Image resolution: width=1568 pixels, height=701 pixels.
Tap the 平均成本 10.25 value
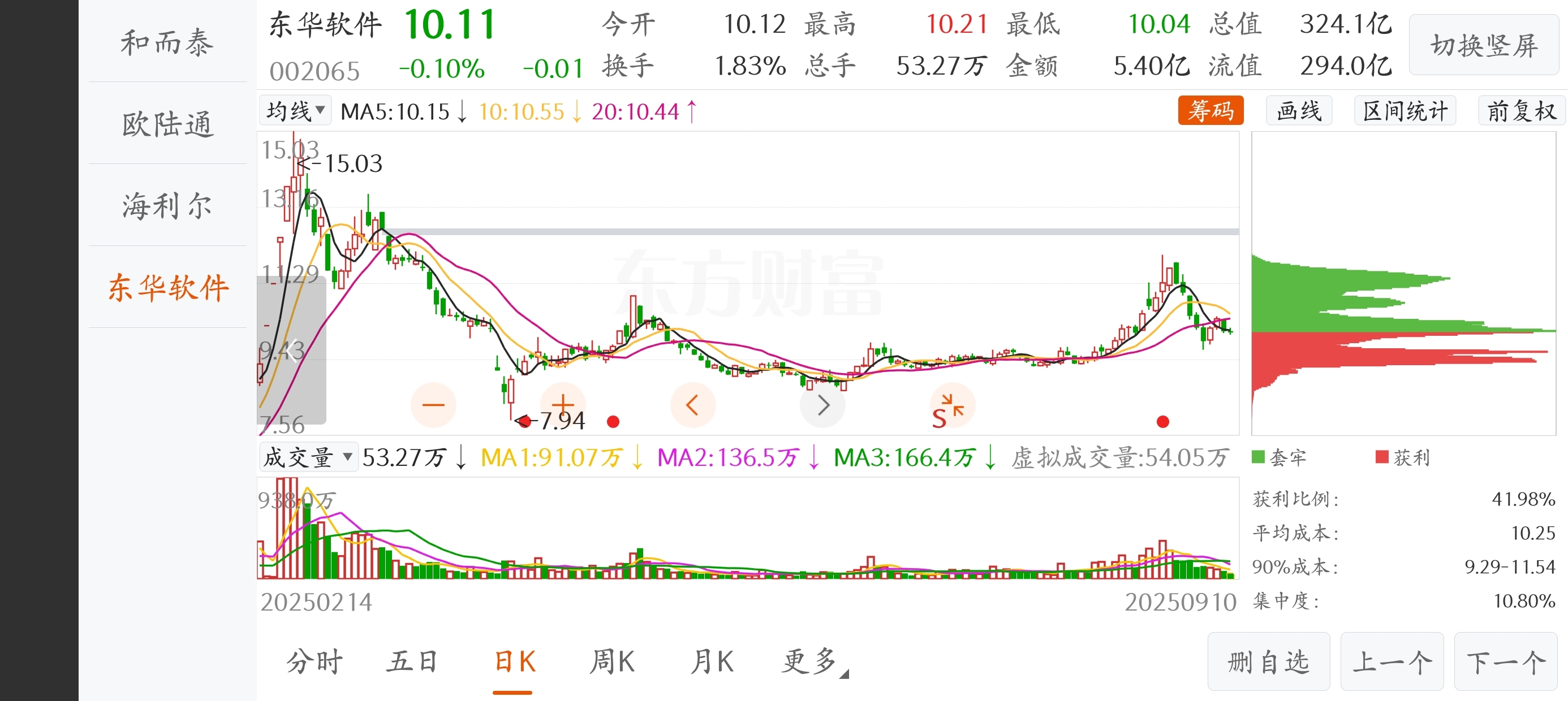tap(1533, 533)
